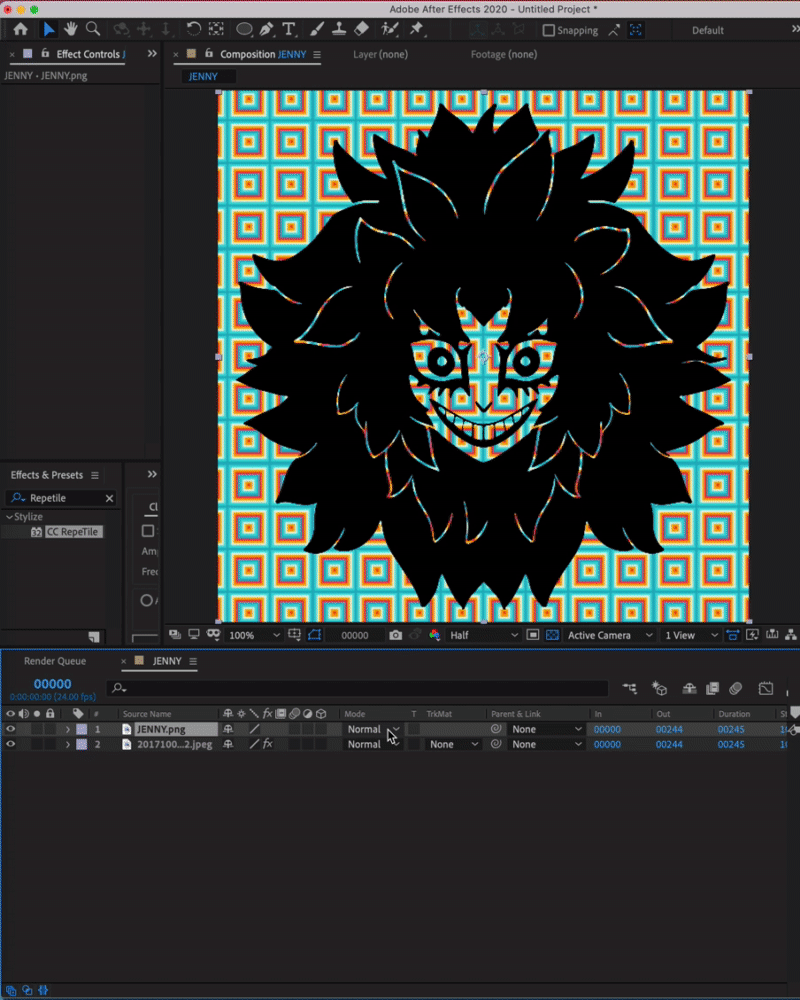Click the composition mini-flowchart icon in timeline
The height and width of the screenshot is (1000, 800).
coord(630,689)
